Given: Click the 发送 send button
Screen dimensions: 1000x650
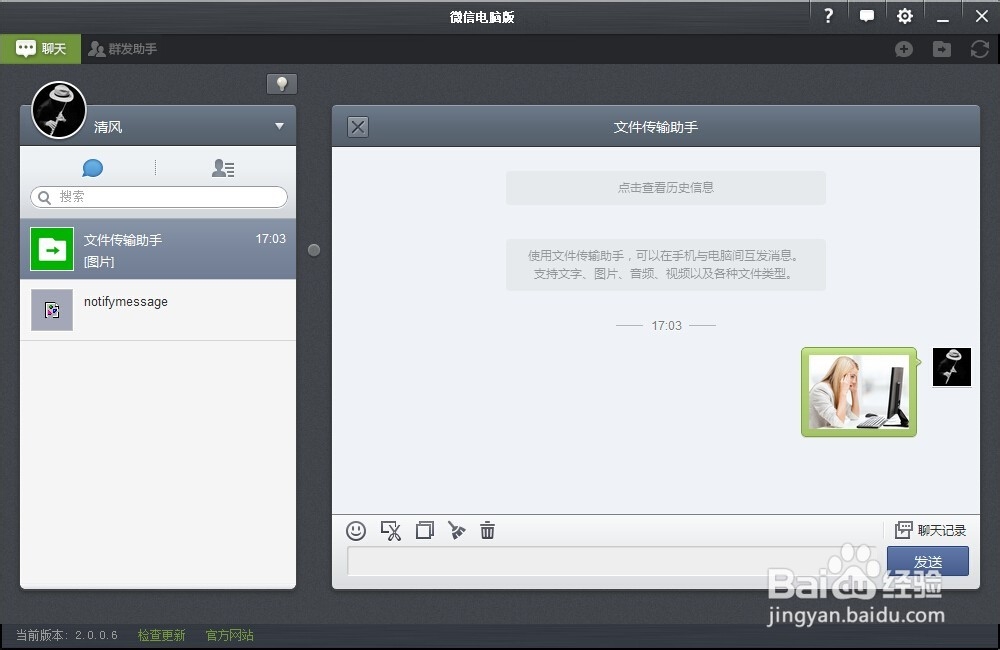Looking at the screenshot, I should click(x=927, y=561).
